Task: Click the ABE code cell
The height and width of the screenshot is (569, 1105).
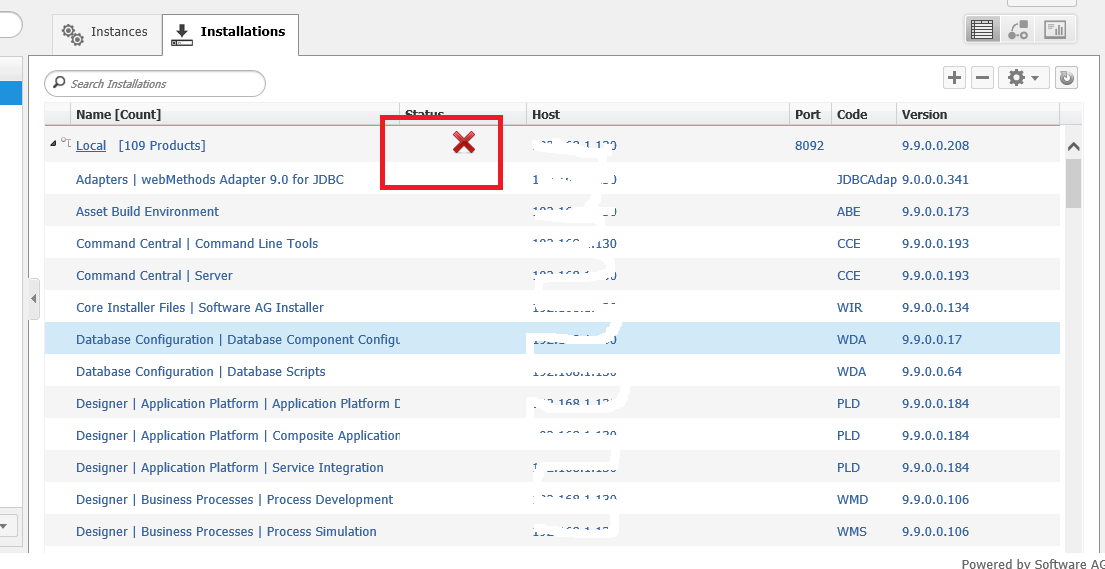Action: coord(848,212)
